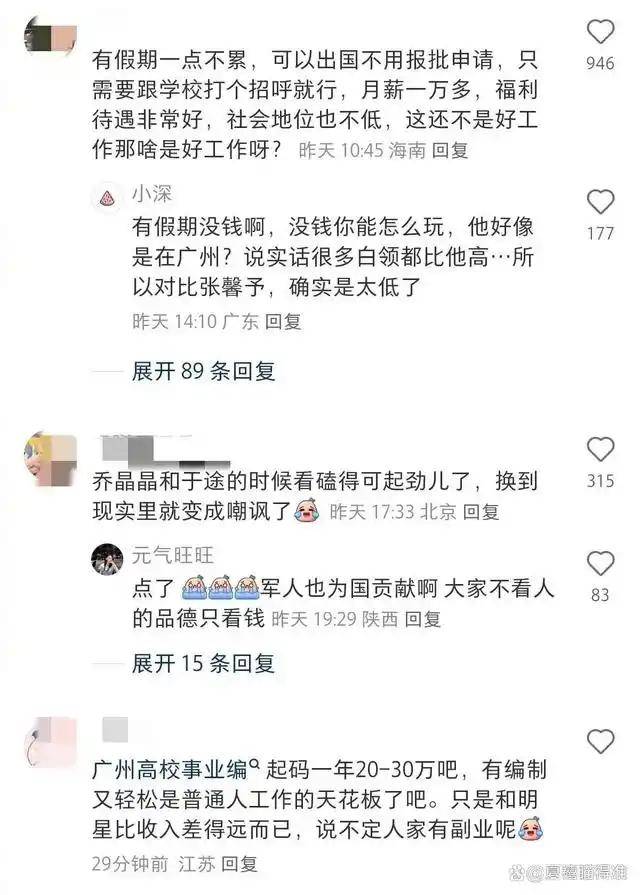This screenshot has width=640, height=895.
Task: Like 小深's reply with 177 likes
Action: 600,202
